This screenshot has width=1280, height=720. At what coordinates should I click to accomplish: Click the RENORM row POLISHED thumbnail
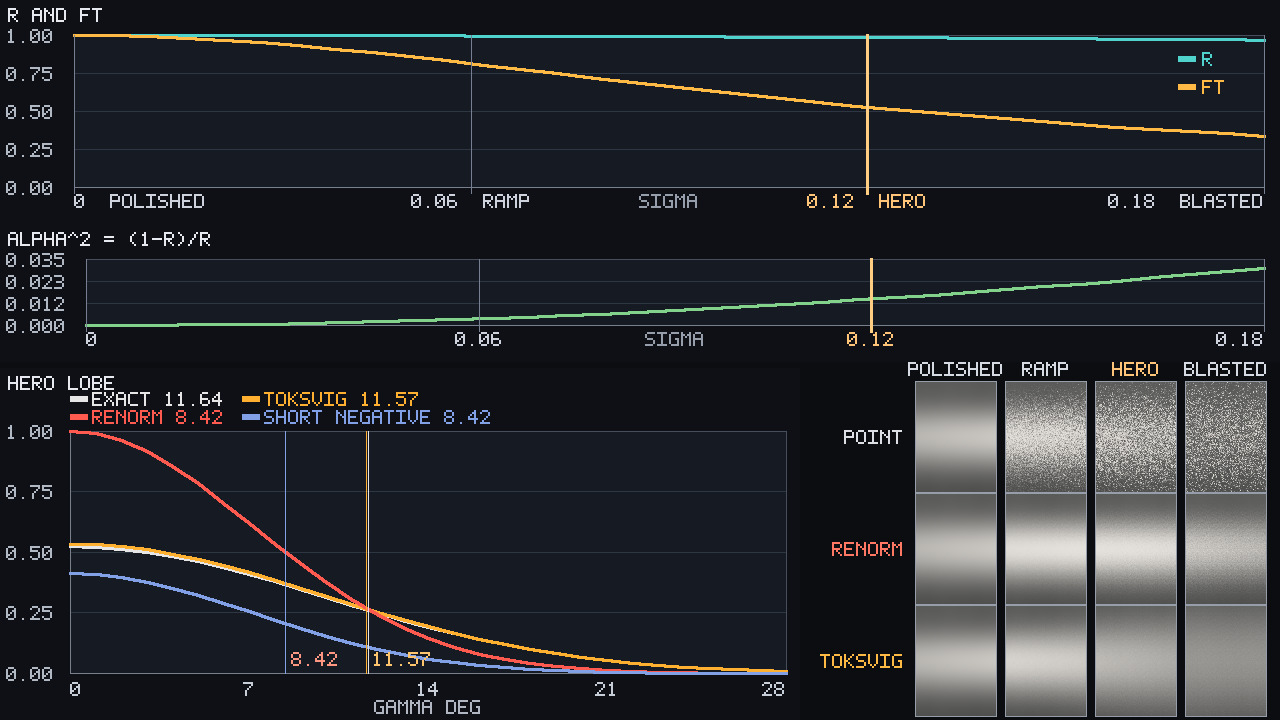click(956, 549)
